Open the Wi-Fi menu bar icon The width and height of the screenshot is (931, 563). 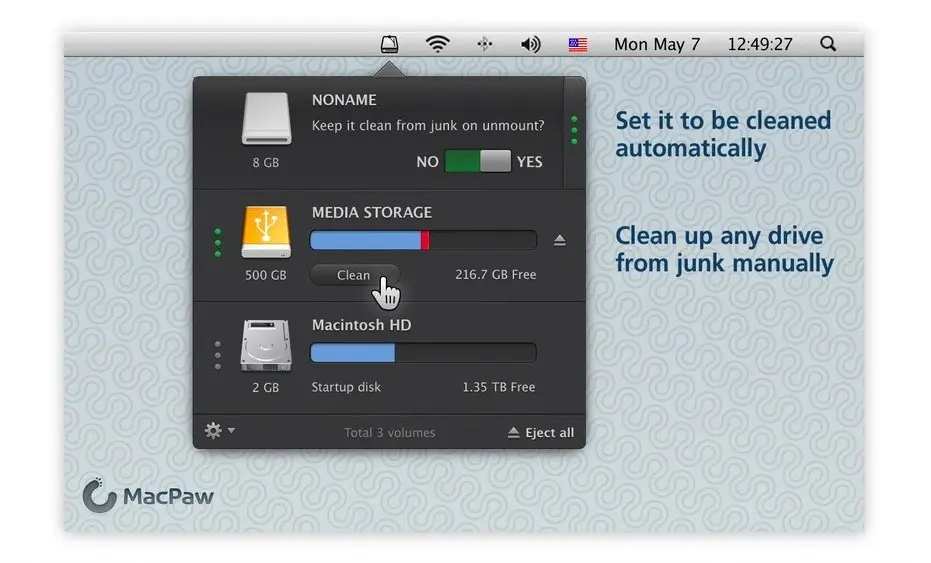pyautogui.click(x=438, y=44)
